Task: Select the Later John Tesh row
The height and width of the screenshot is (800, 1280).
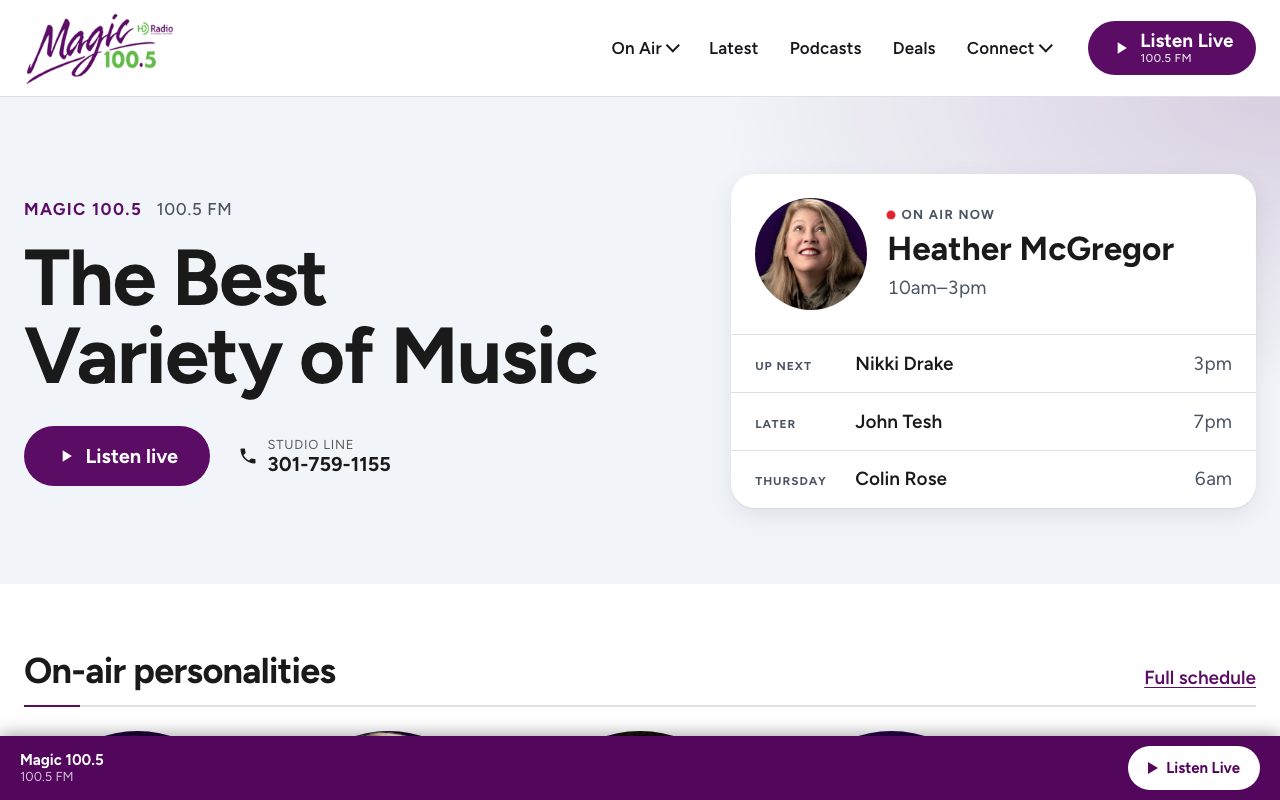Action: click(993, 422)
